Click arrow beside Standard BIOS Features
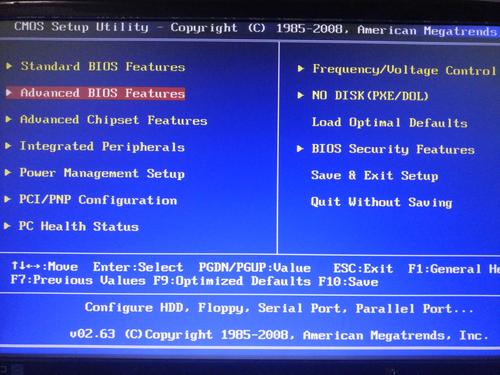Viewport: 500px width, 375px height. [x=9, y=66]
